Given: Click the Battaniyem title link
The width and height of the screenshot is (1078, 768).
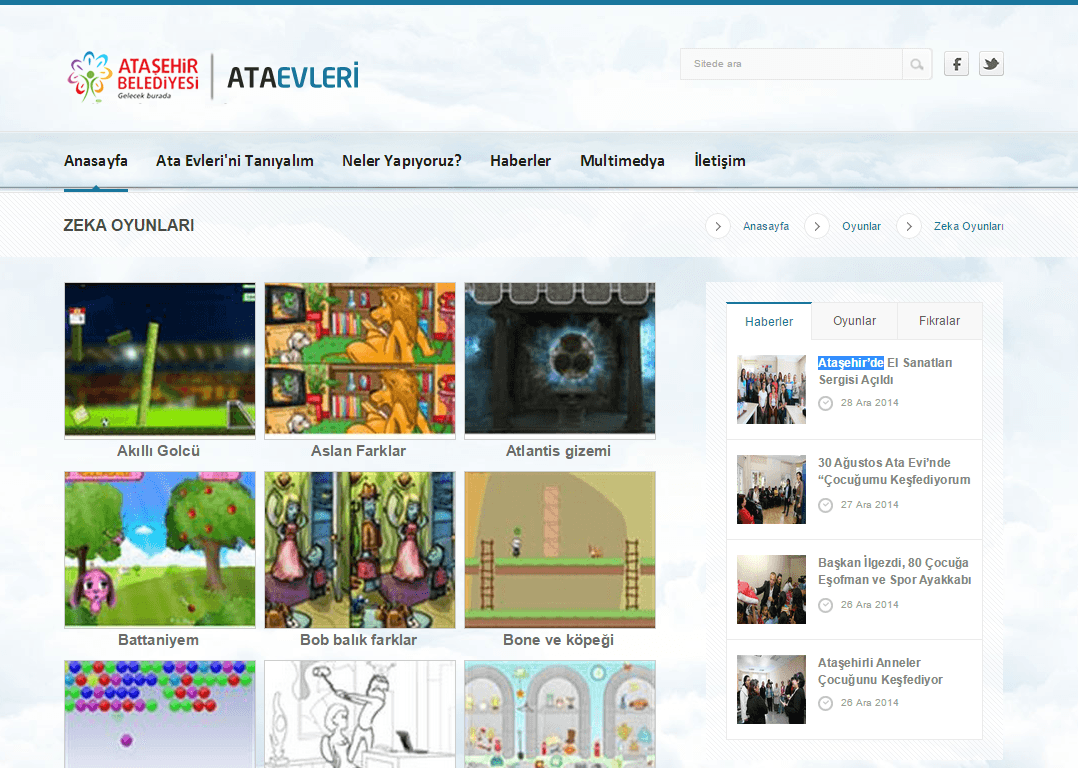Looking at the screenshot, I should [x=158, y=640].
